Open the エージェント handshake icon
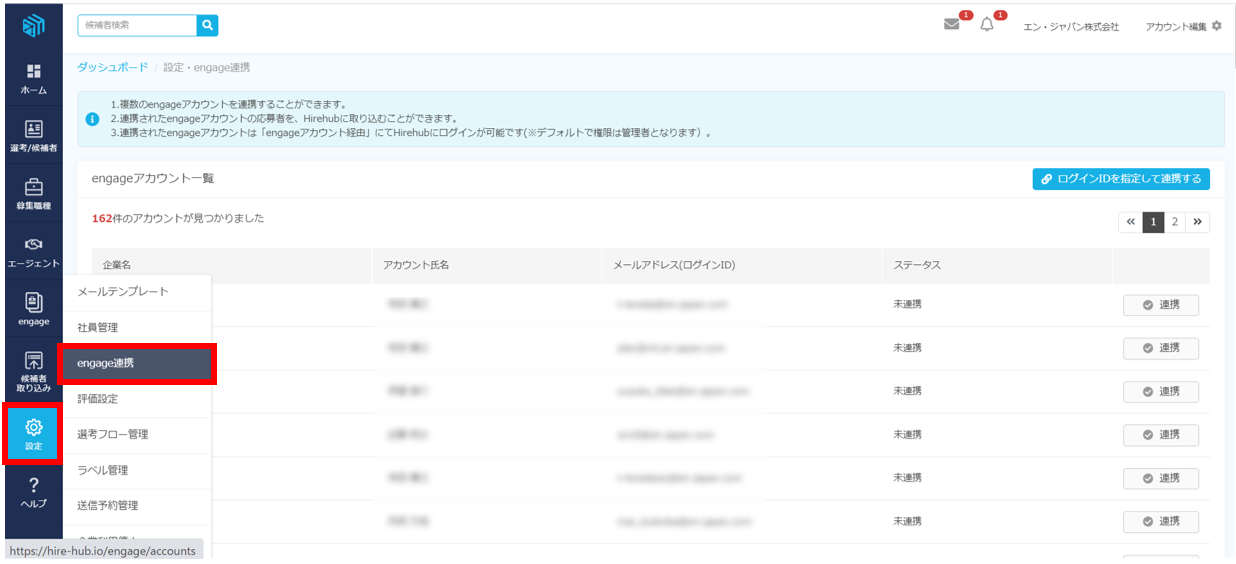Screen dimensions: 1236x564 tap(33, 252)
